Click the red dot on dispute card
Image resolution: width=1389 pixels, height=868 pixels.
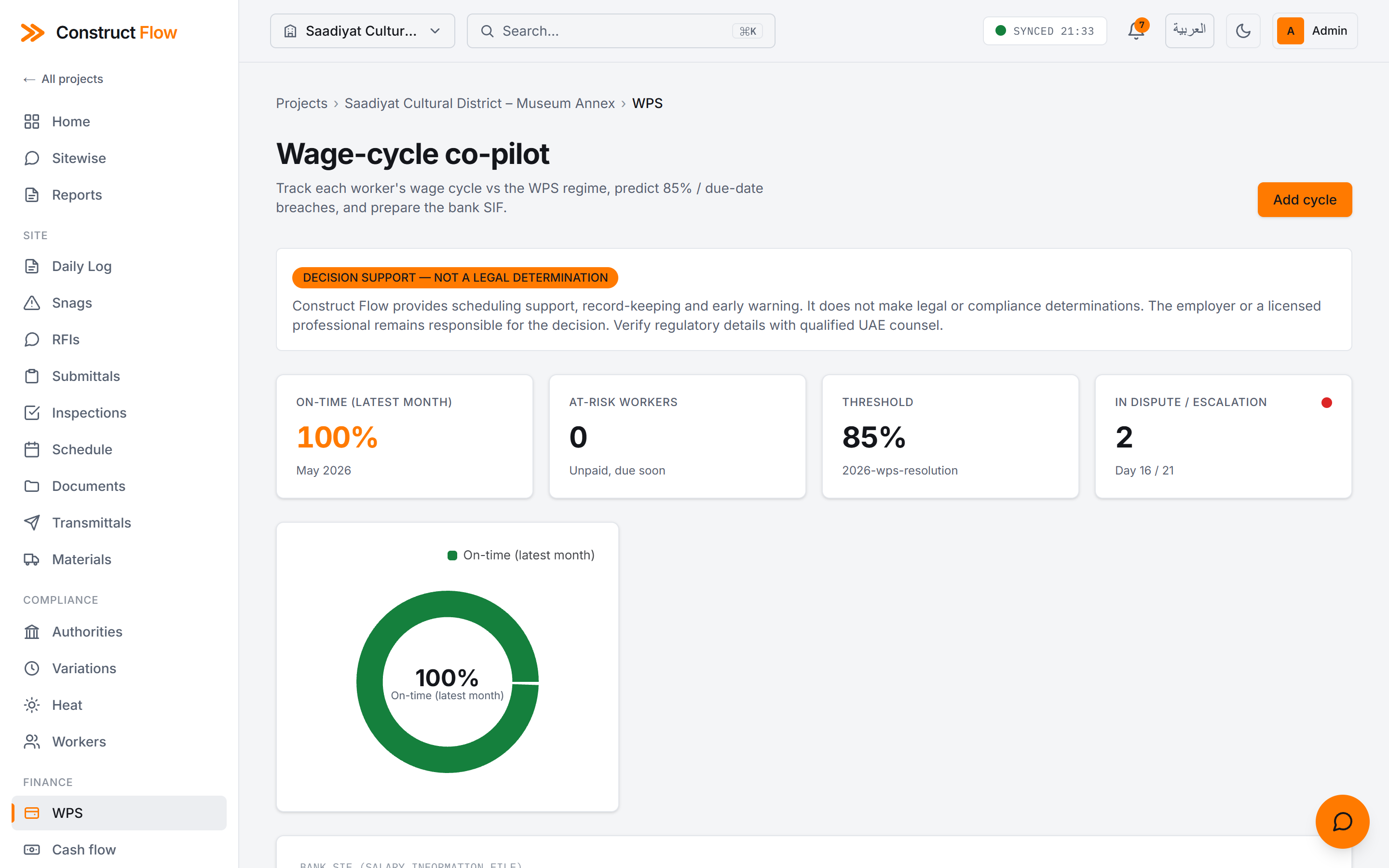1326,403
